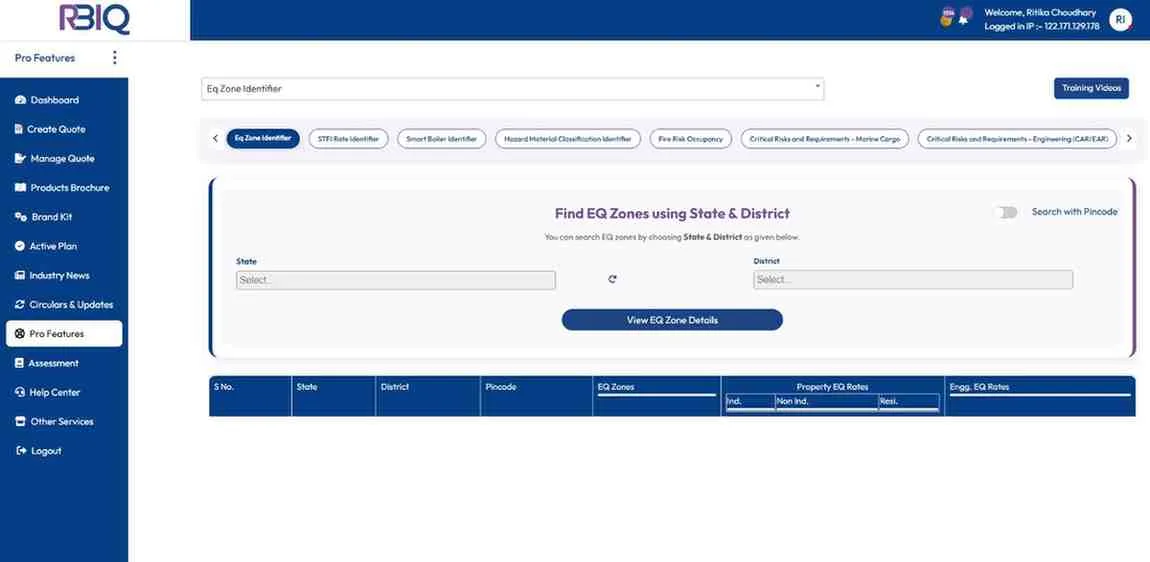
Task: Click the Training Videos button
Action: coord(1091,88)
